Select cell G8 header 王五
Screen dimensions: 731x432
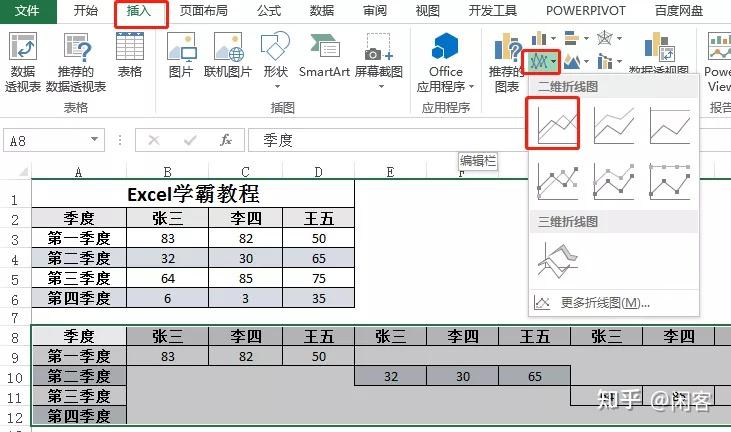coord(534,336)
